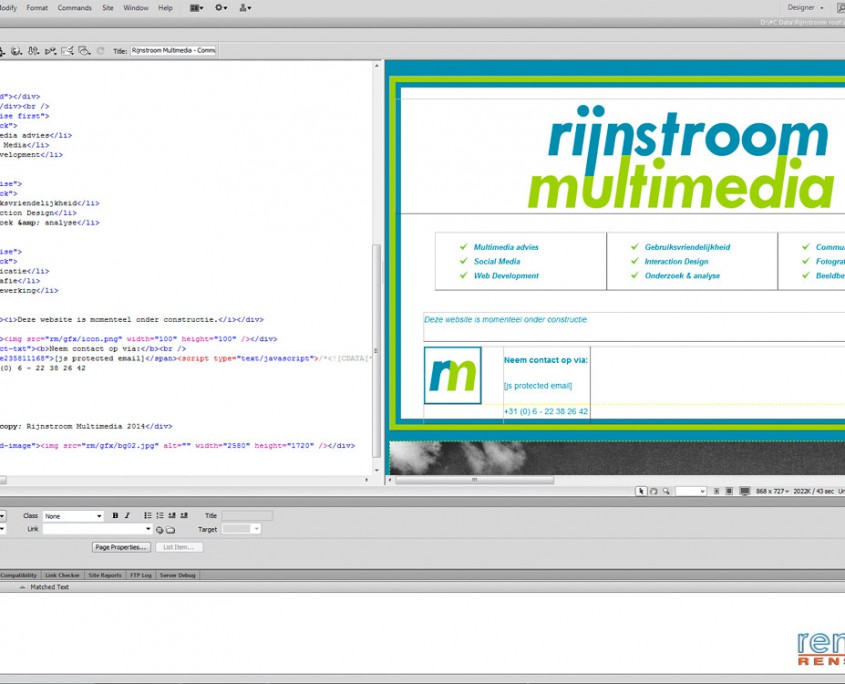This screenshot has height=684, width=845.
Task: Apply Italic in the Properties panel
Action: pos(127,516)
